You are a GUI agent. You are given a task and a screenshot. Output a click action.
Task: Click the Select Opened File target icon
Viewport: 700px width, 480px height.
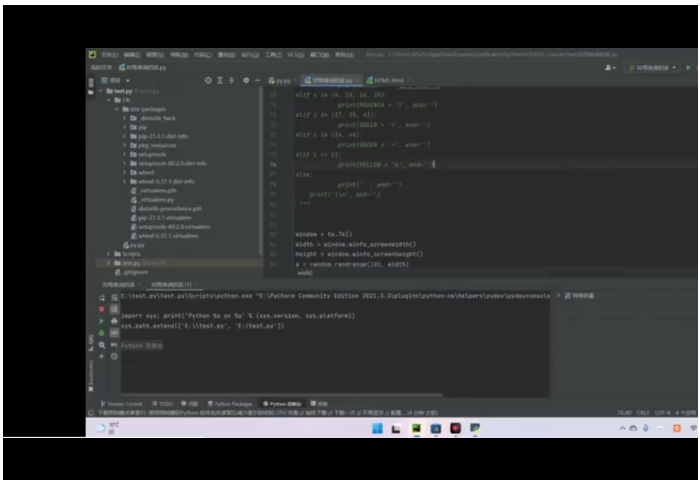[x=208, y=80]
